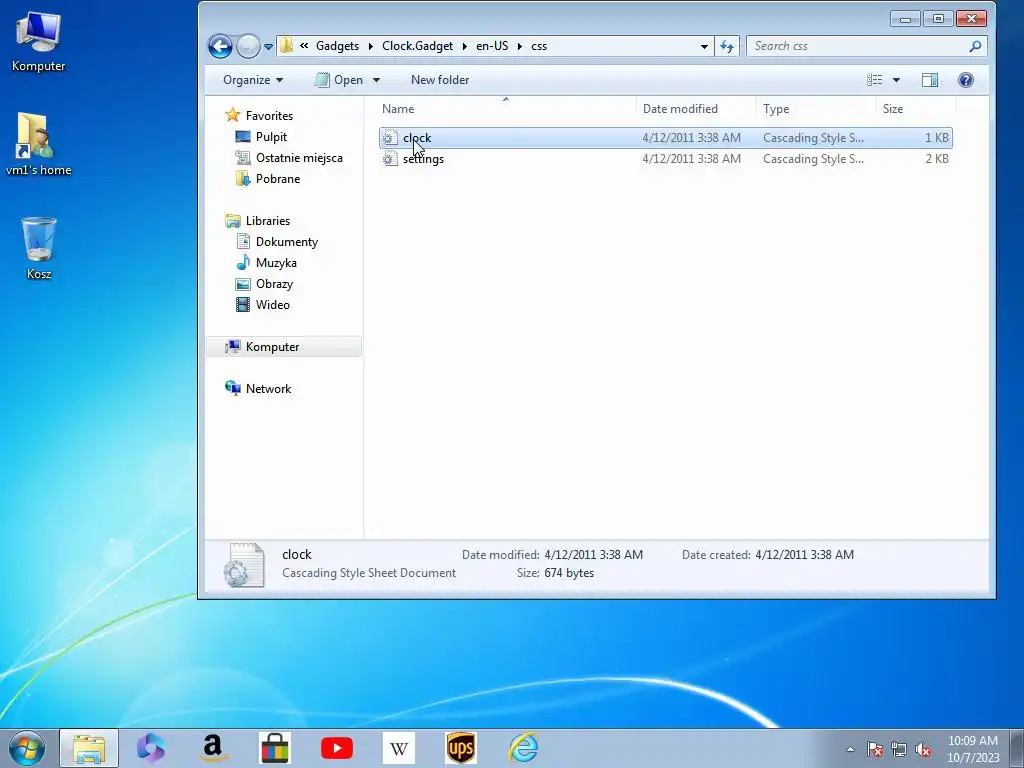Select Network in navigation pane
This screenshot has height=768, width=1024.
[268, 389]
